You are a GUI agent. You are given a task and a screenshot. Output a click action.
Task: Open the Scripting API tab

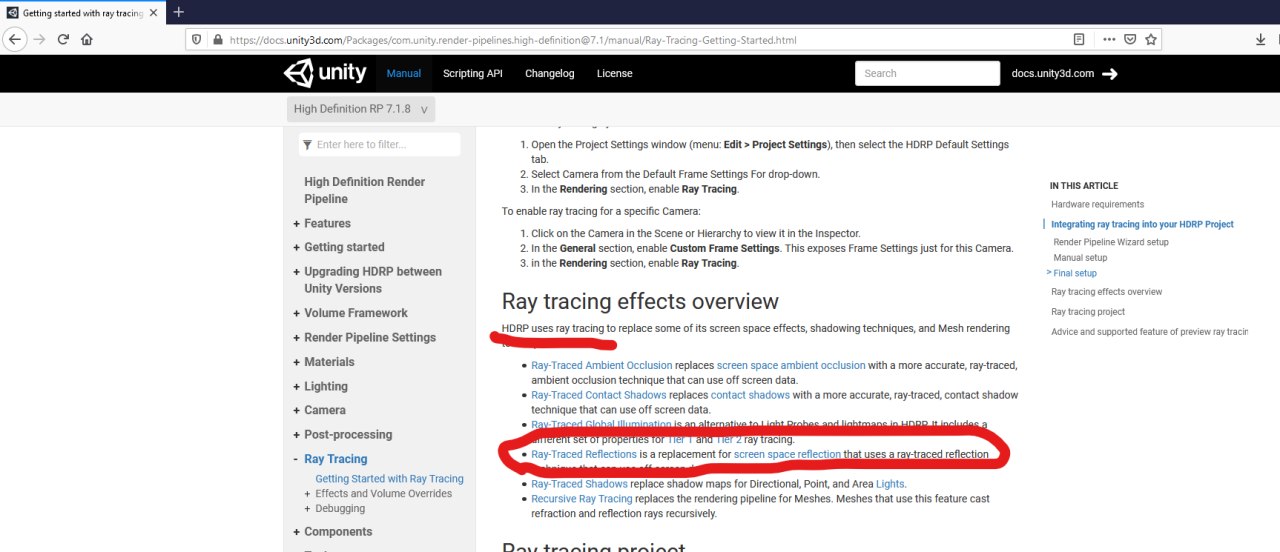[x=472, y=73]
